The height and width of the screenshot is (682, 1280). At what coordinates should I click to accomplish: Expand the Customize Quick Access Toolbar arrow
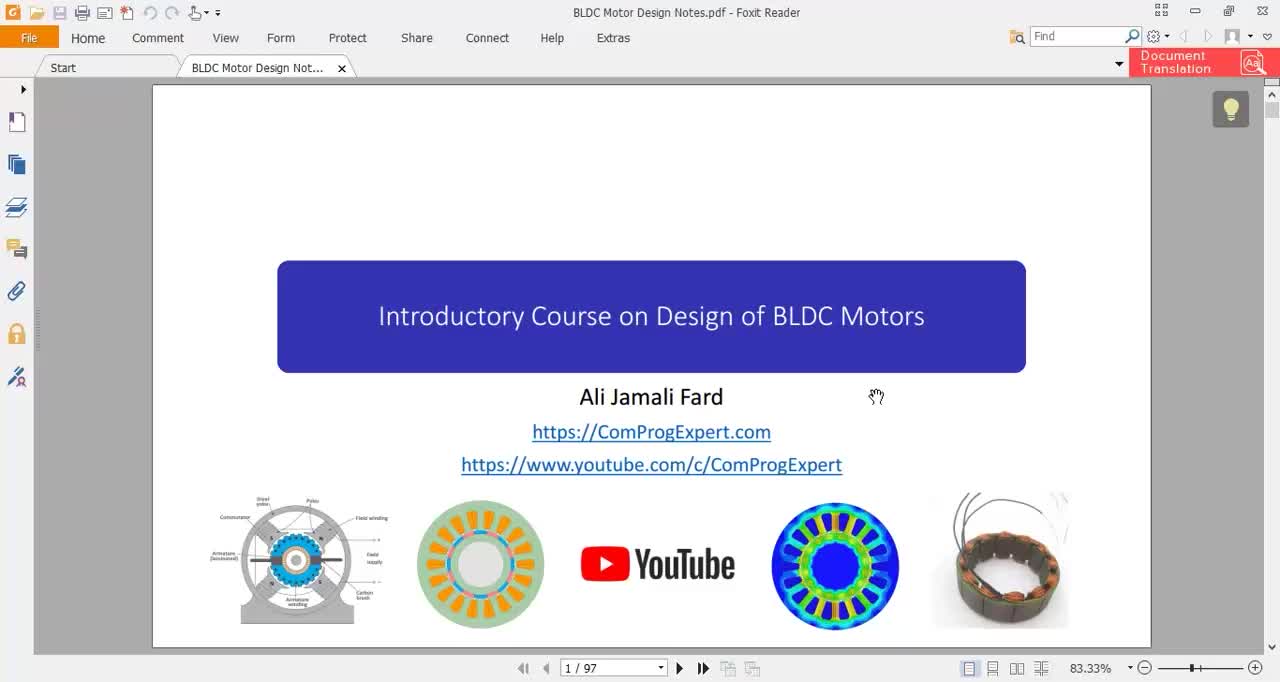coord(218,13)
